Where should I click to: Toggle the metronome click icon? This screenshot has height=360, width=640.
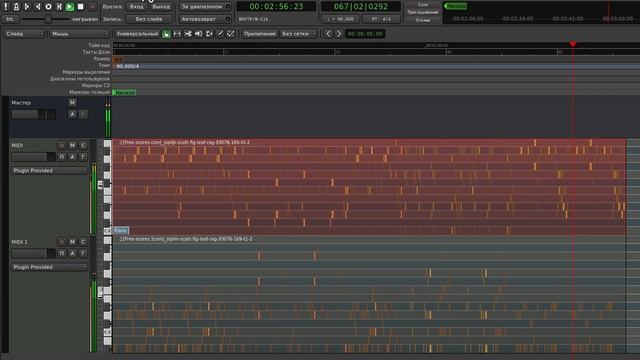tap(16, 7)
